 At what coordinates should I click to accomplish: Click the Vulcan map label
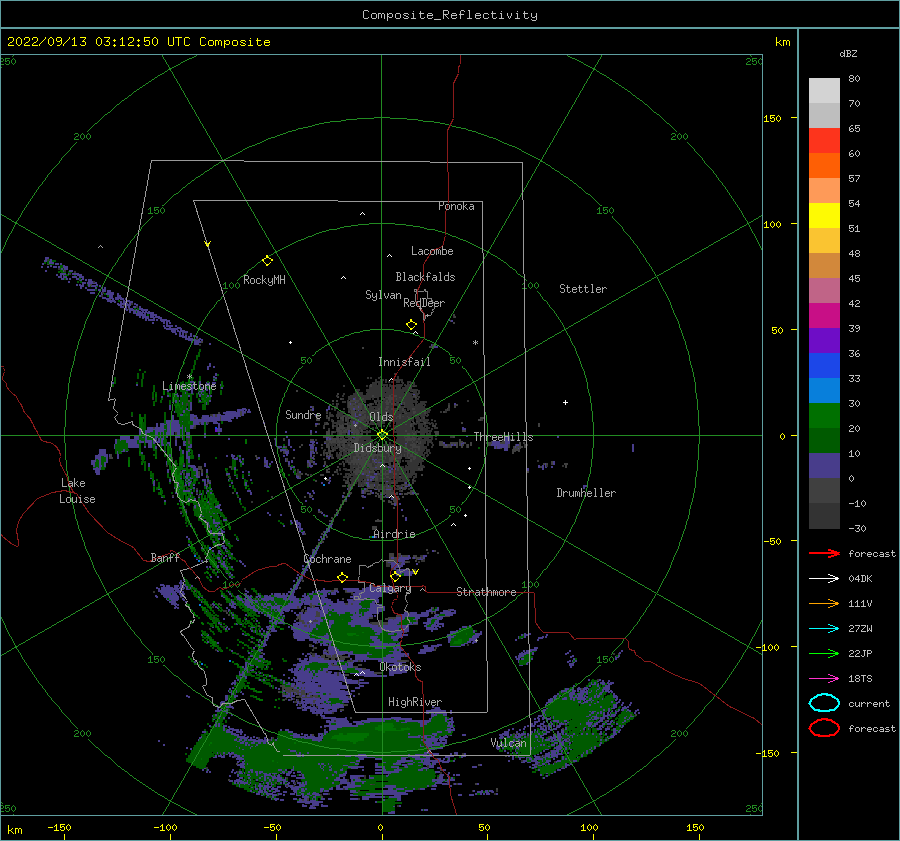(509, 743)
